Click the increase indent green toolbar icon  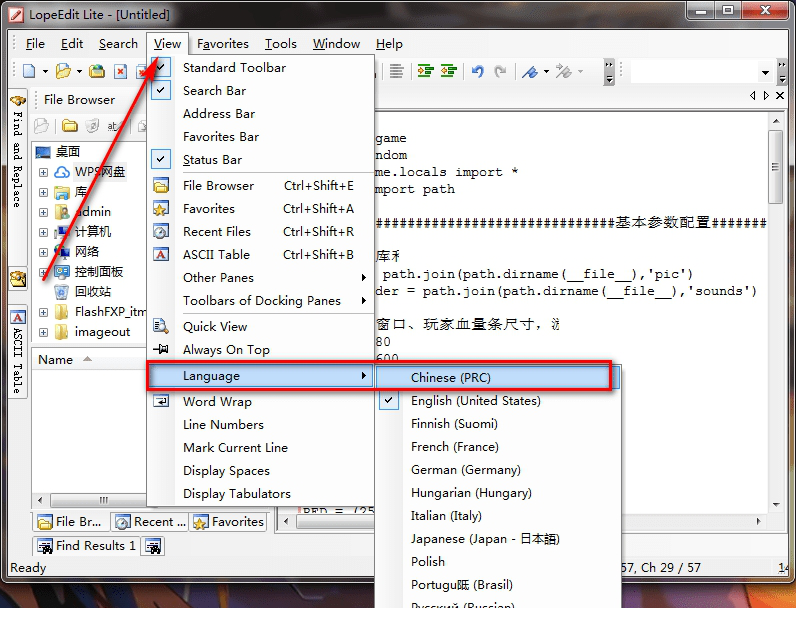pyautogui.click(x=425, y=71)
